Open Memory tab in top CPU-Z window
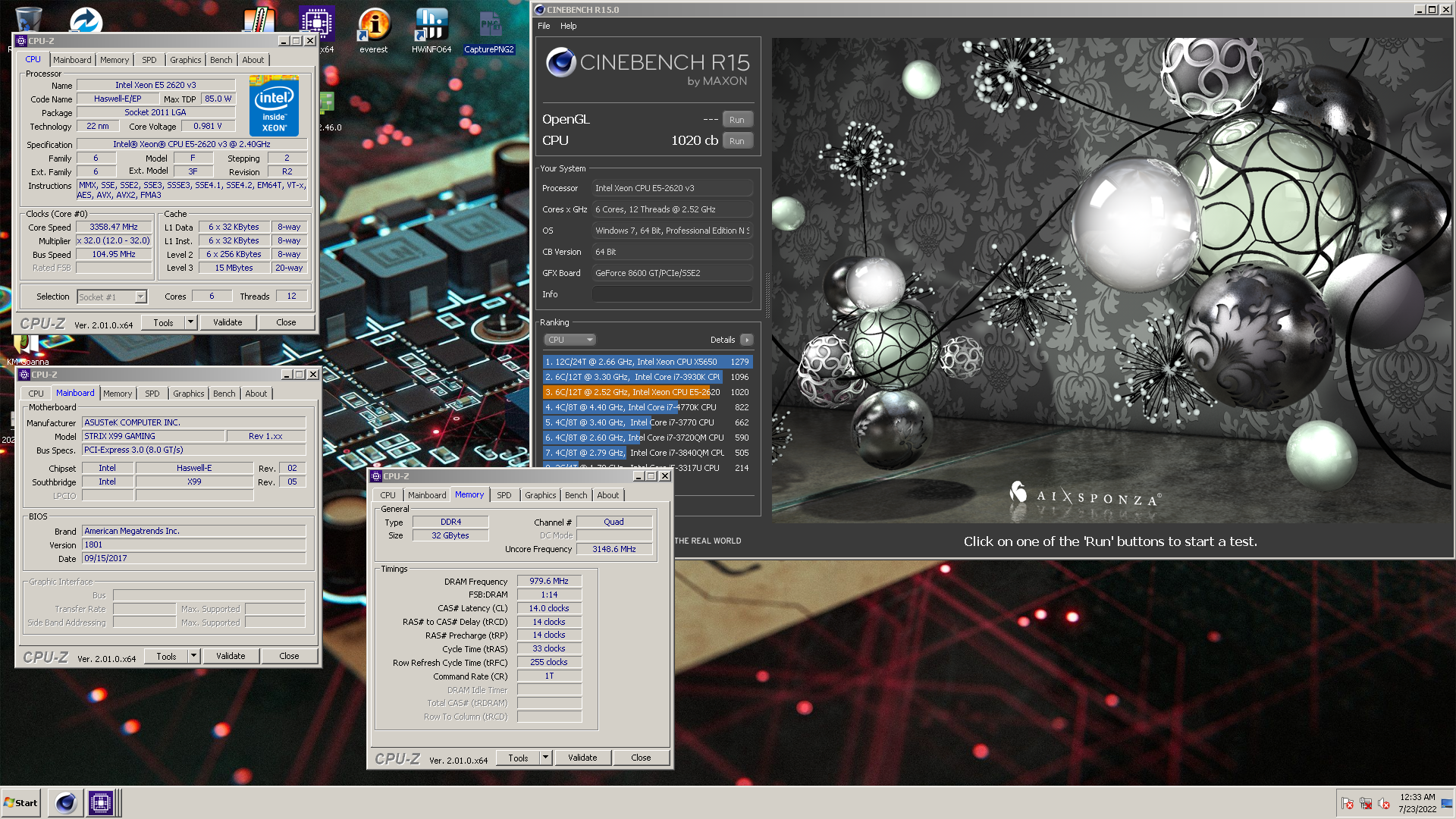The image size is (1456, 819). pos(115,60)
